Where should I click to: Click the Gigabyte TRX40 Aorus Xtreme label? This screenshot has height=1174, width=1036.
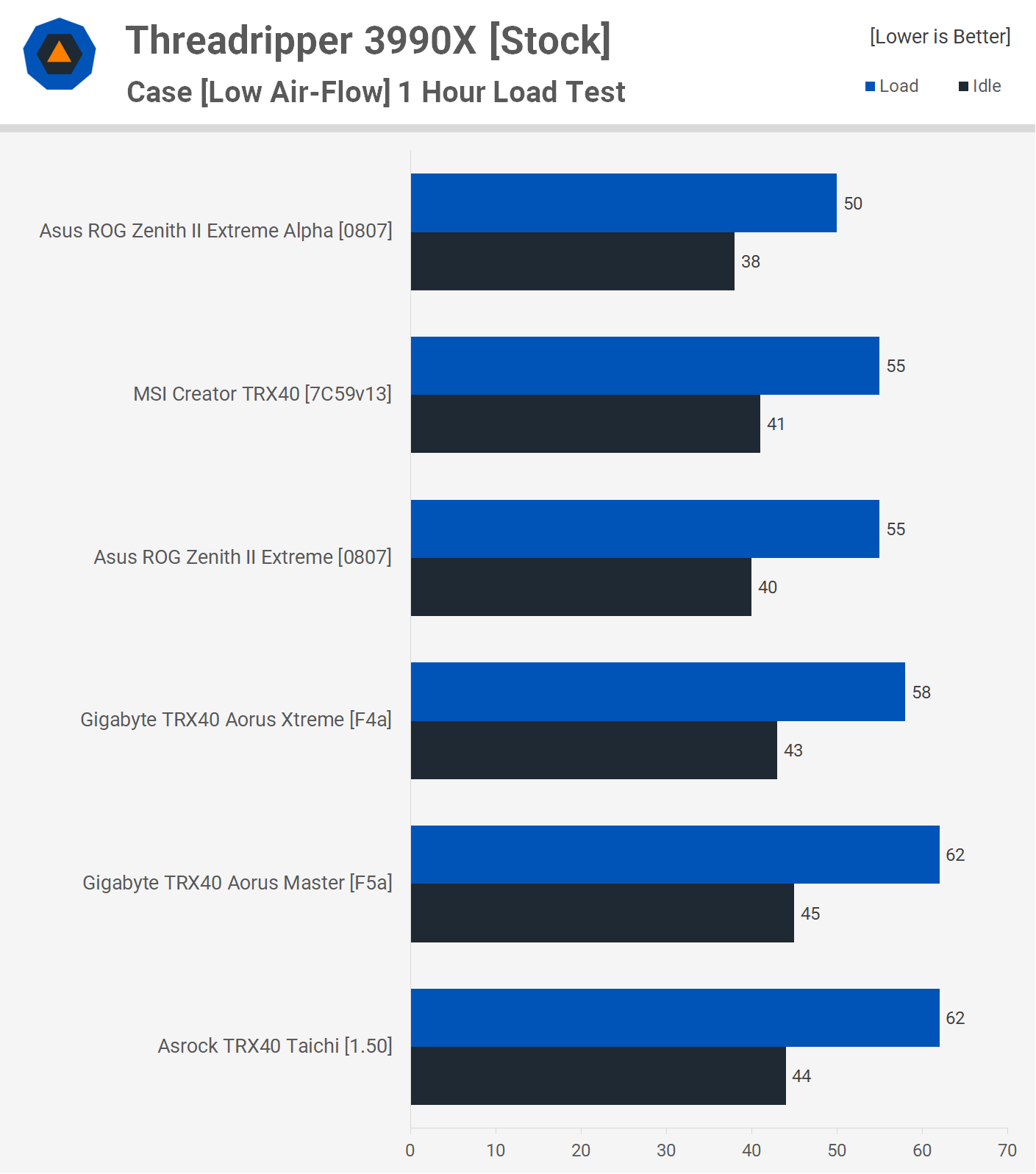[235, 720]
